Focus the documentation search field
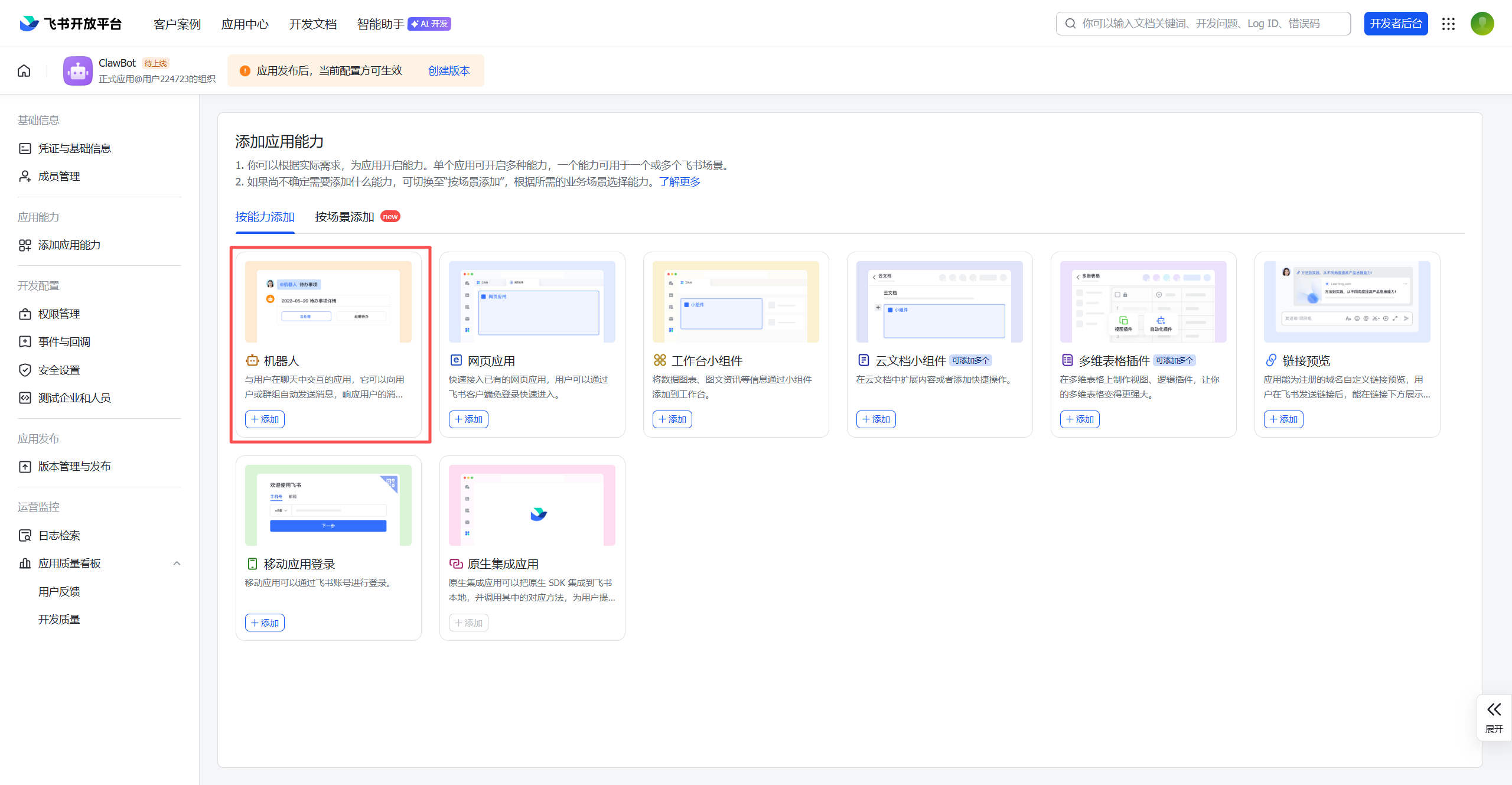Image resolution: width=1512 pixels, height=785 pixels. (x=1203, y=24)
